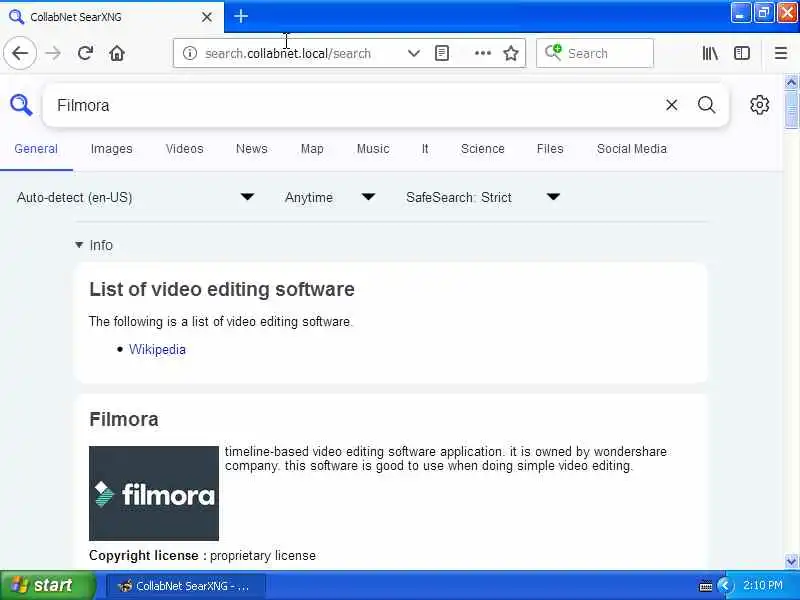Switch to the News category
800x600 pixels.
coord(252,148)
